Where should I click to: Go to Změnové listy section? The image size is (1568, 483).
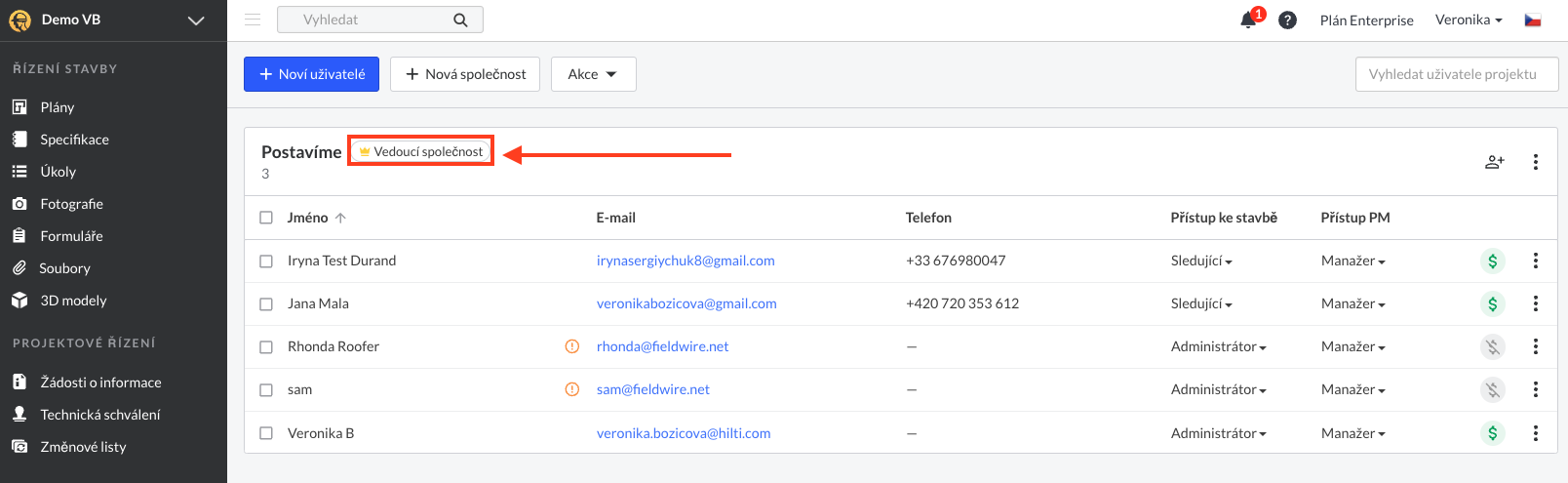coord(83,447)
